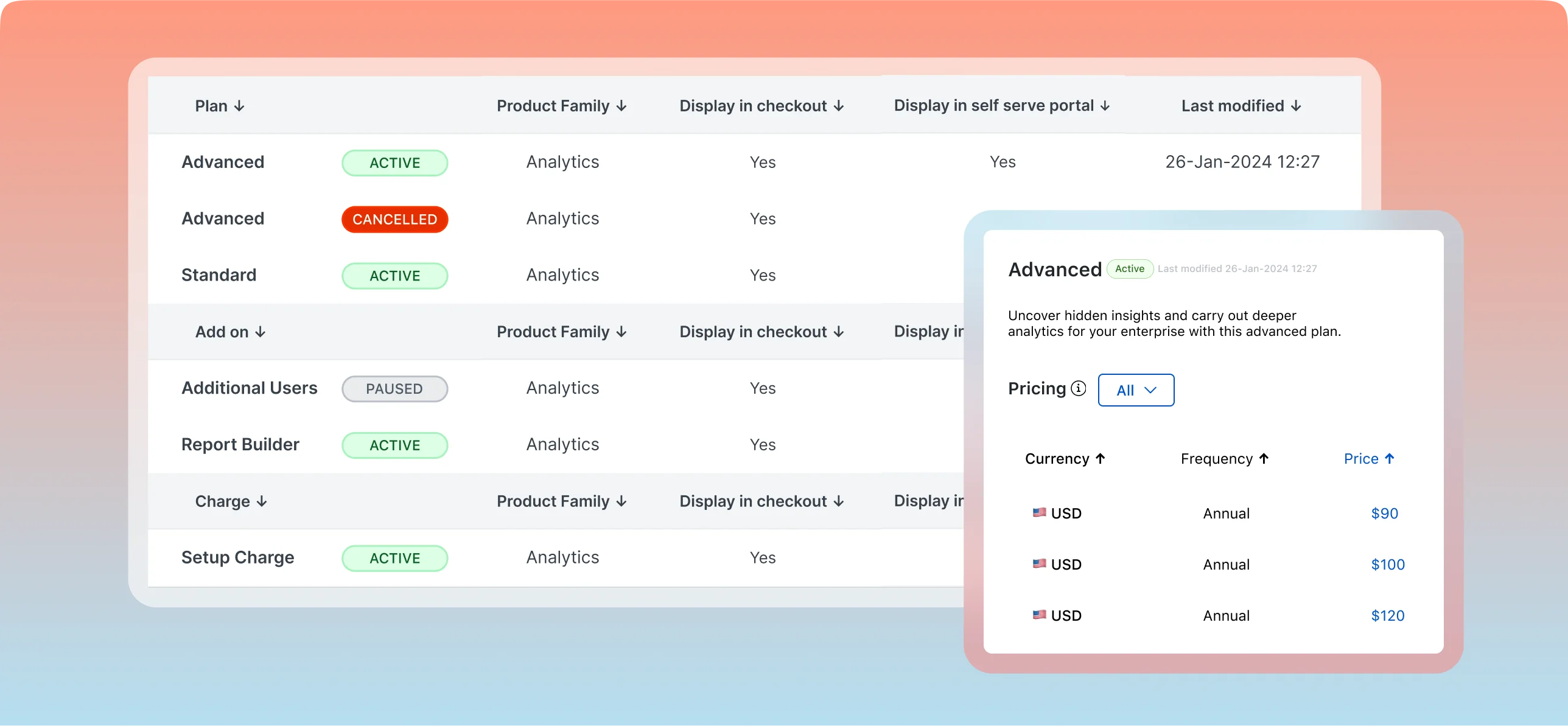Open the Pricing All dropdown
The image size is (1568, 726).
point(1135,390)
